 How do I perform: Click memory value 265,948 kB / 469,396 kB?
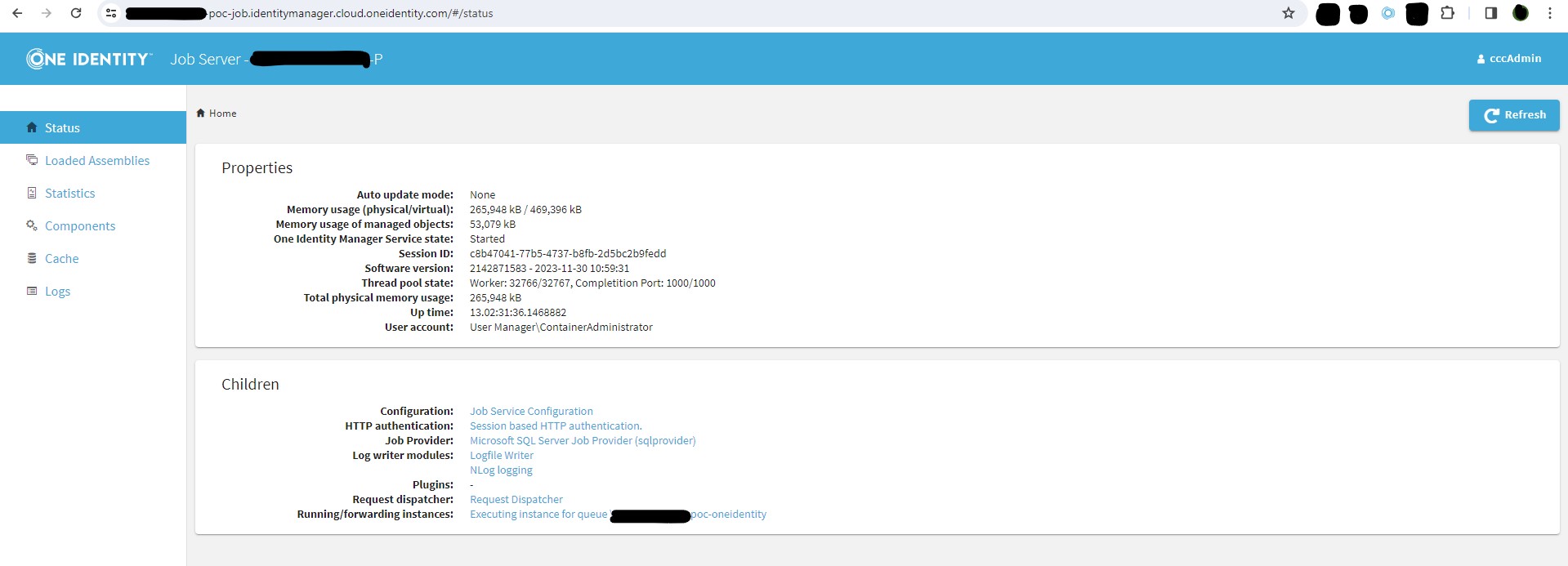point(525,210)
